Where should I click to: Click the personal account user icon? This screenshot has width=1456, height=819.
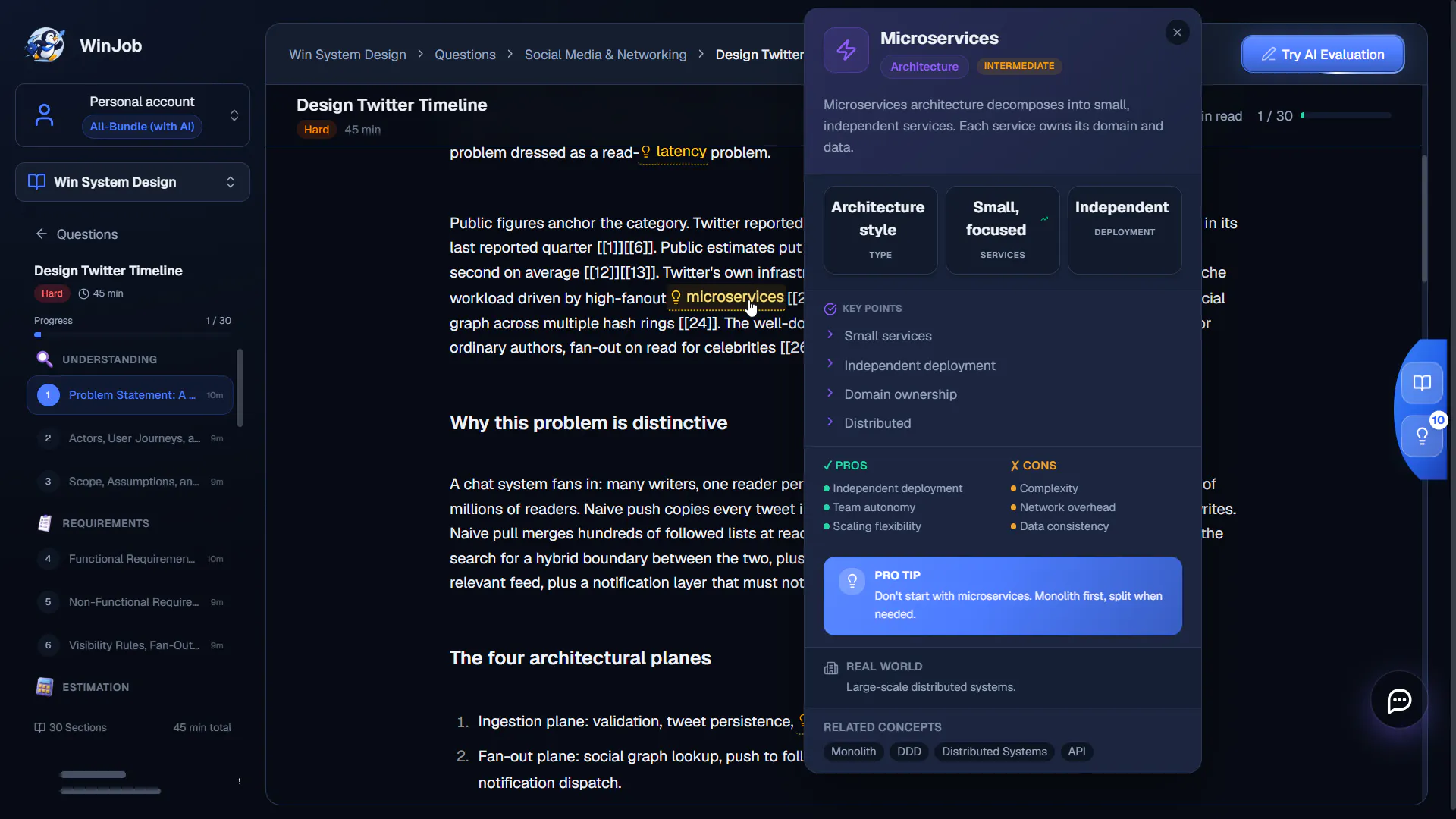coord(45,115)
